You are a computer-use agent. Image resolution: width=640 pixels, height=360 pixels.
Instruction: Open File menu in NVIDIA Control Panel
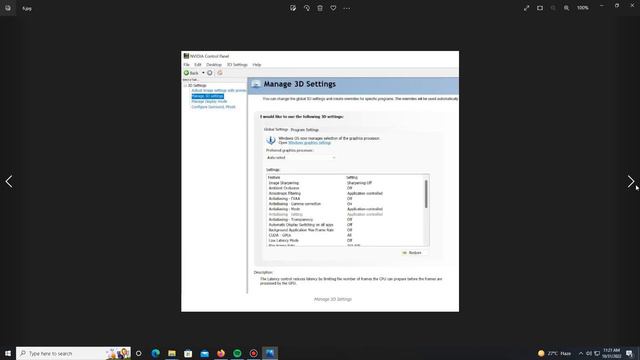(187, 64)
